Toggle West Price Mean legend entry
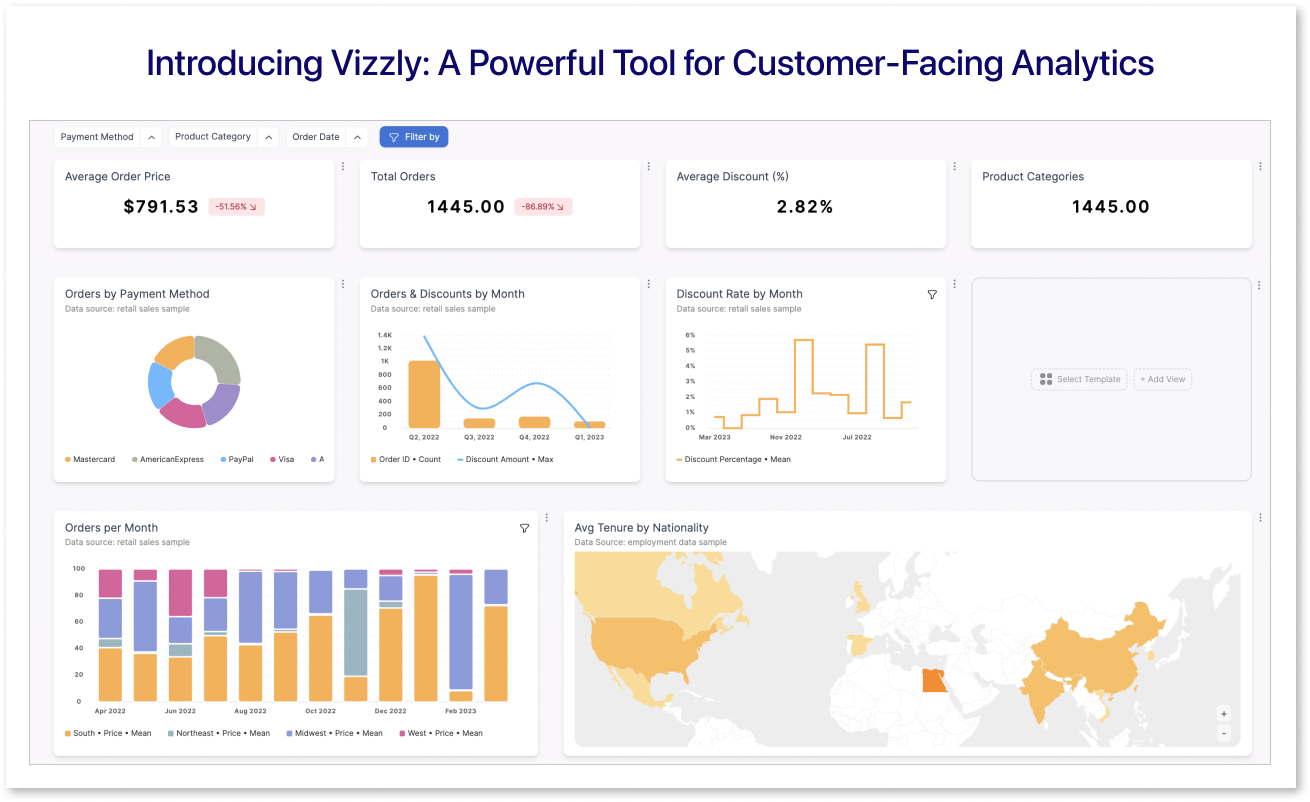 (x=441, y=733)
